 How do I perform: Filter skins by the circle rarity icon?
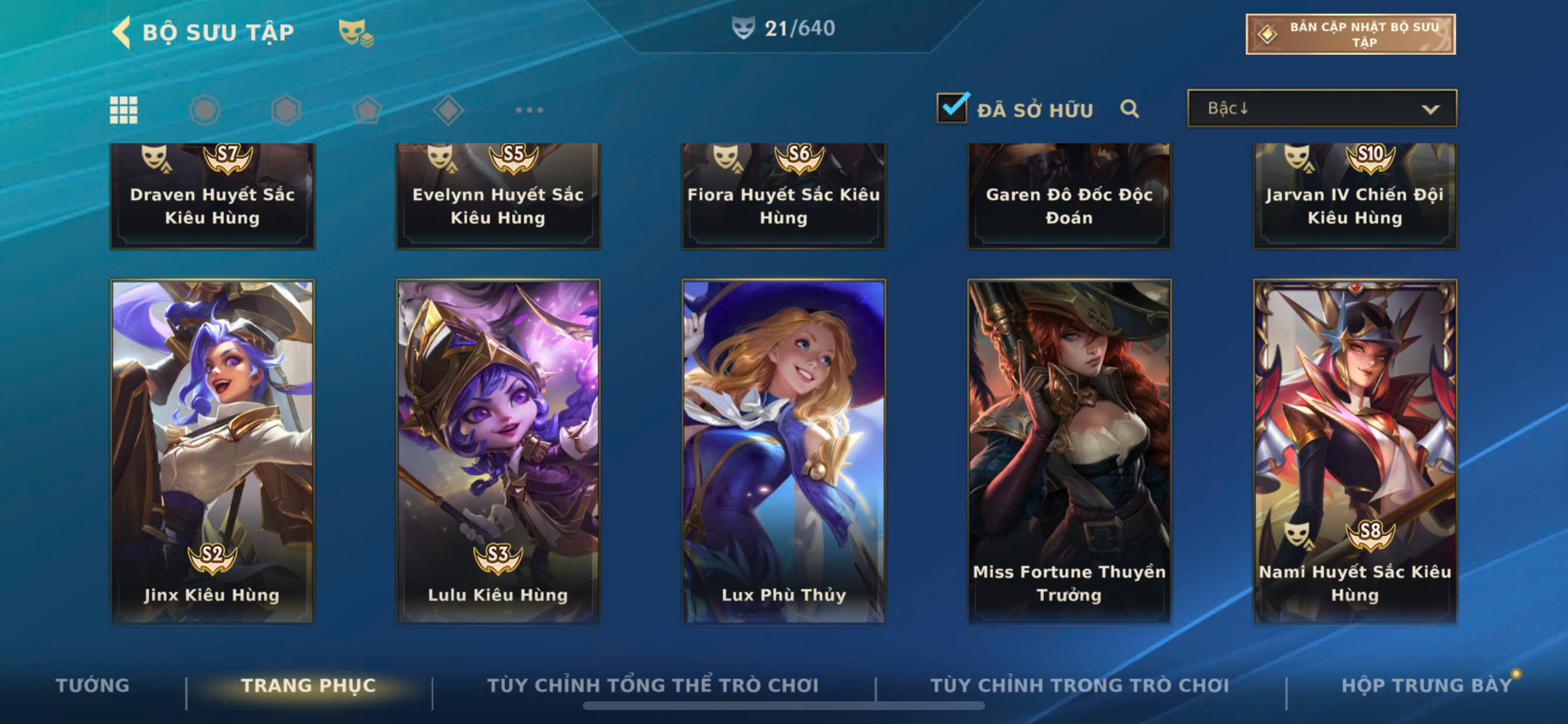[205, 110]
